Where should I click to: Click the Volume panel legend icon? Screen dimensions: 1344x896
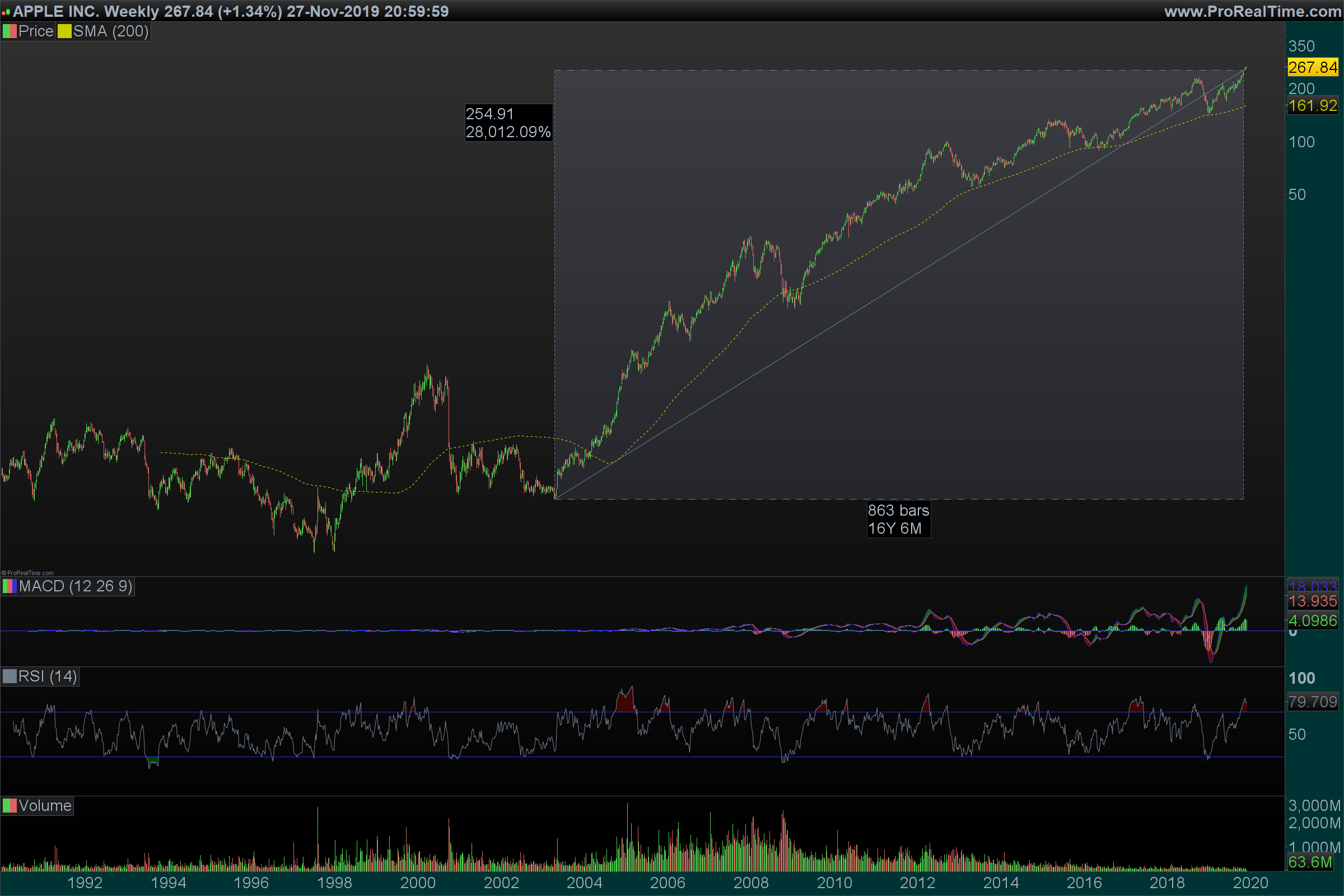[x=9, y=806]
